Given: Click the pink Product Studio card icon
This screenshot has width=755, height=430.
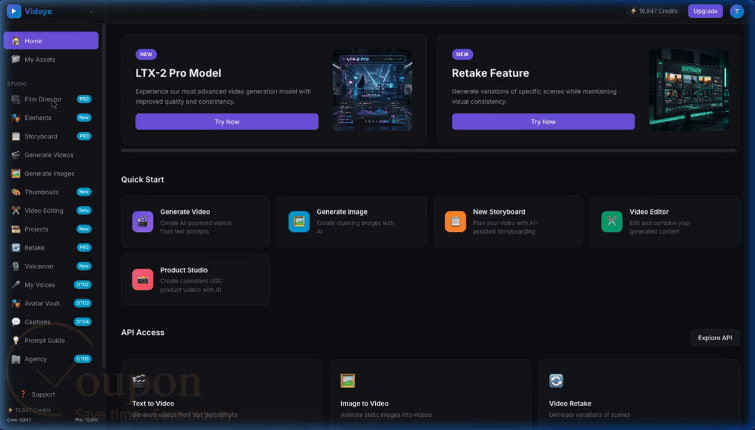Looking at the screenshot, I should coord(143,280).
